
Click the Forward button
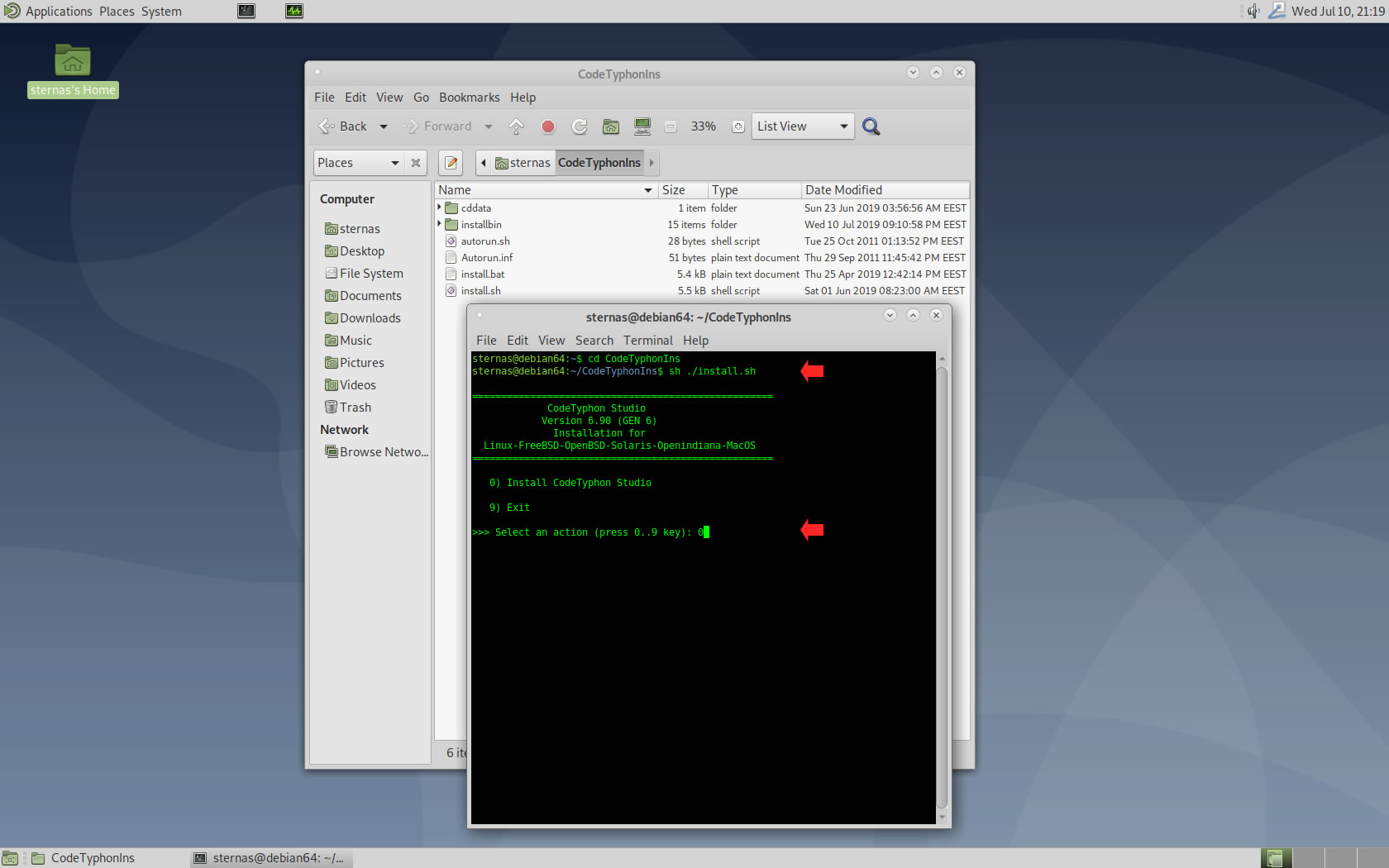(437, 126)
